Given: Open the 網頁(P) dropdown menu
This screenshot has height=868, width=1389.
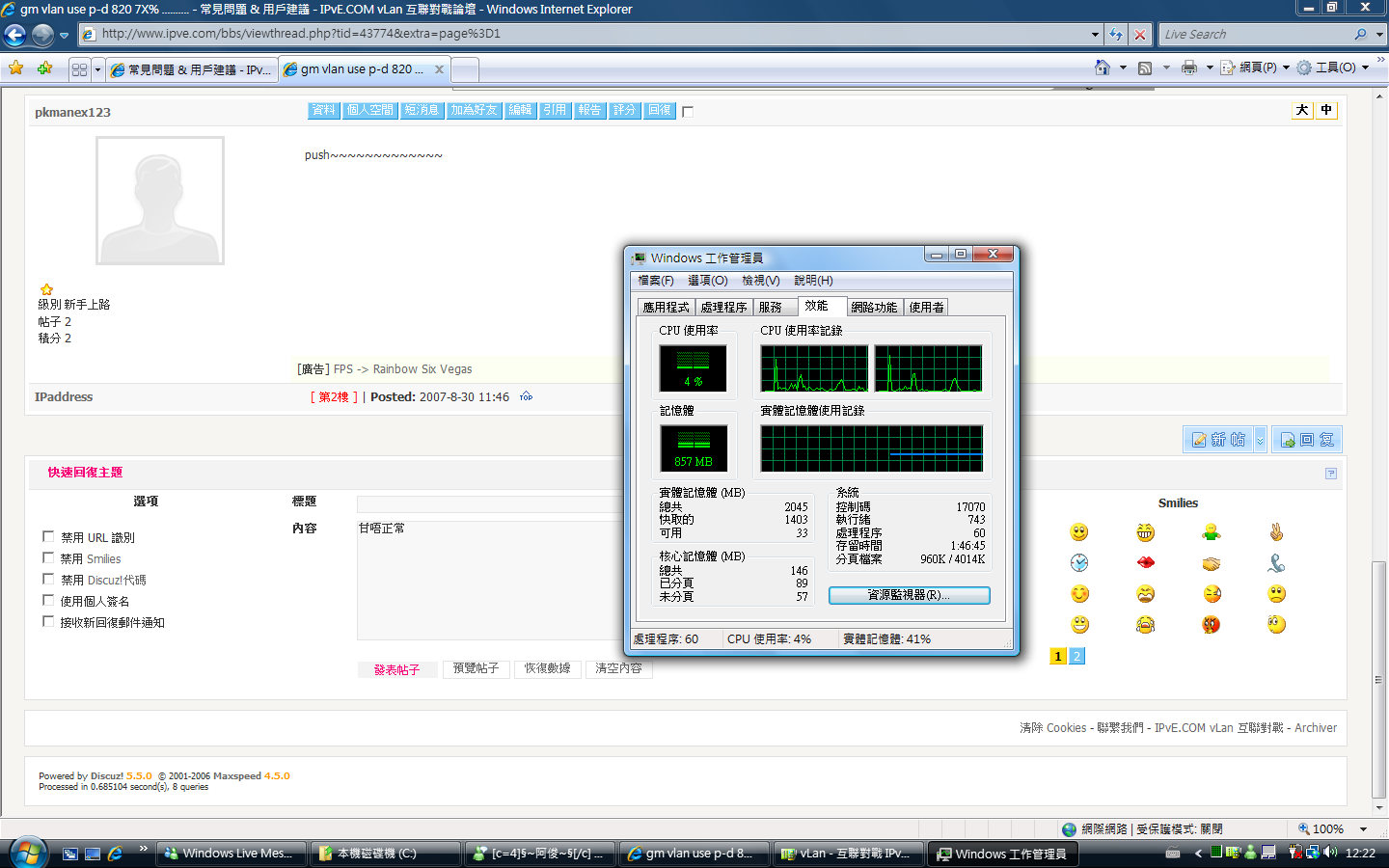Looking at the screenshot, I should click(x=1256, y=68).
